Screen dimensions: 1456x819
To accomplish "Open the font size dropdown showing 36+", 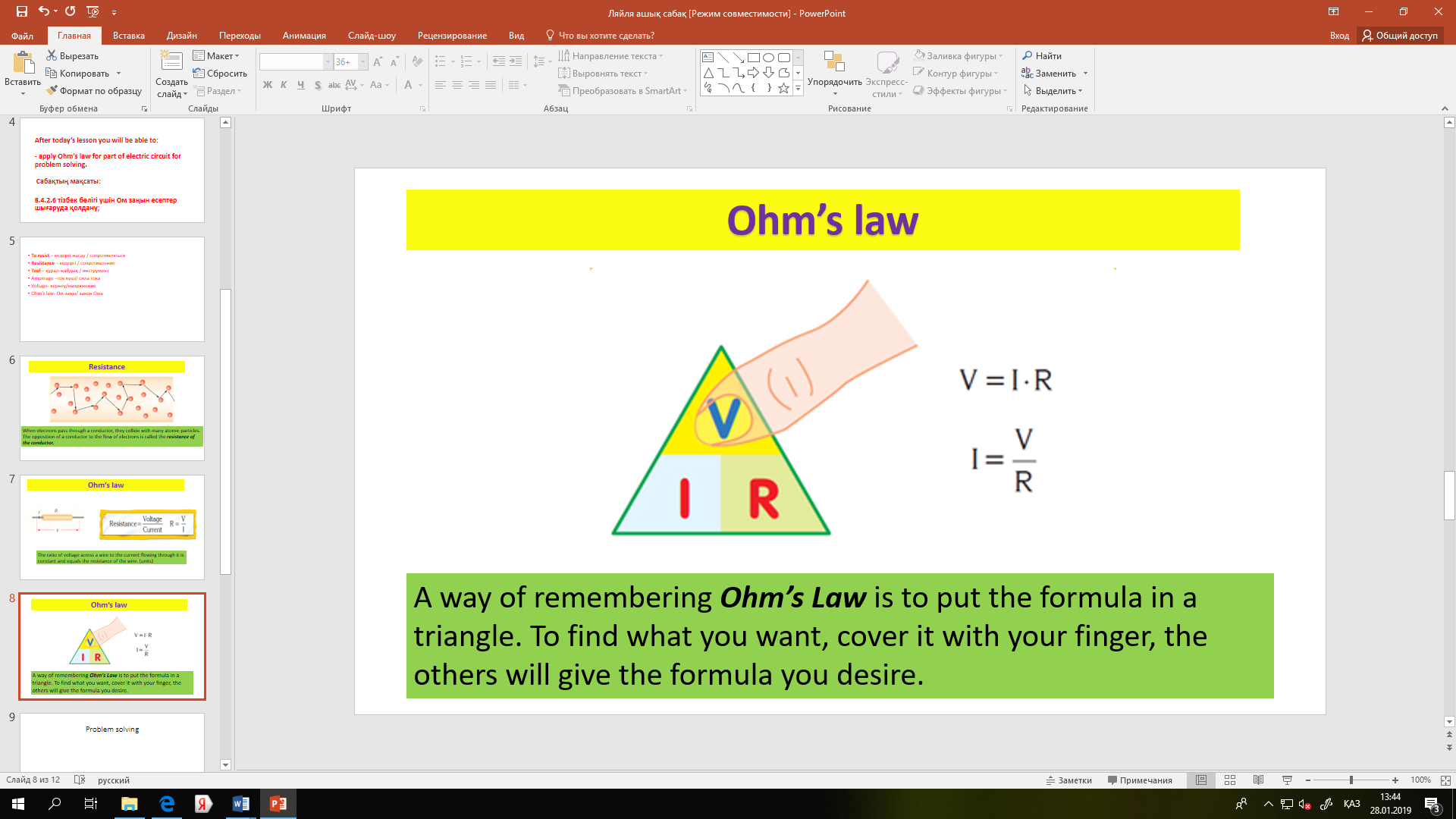I will pyautogui.click(x=363, y=62).
